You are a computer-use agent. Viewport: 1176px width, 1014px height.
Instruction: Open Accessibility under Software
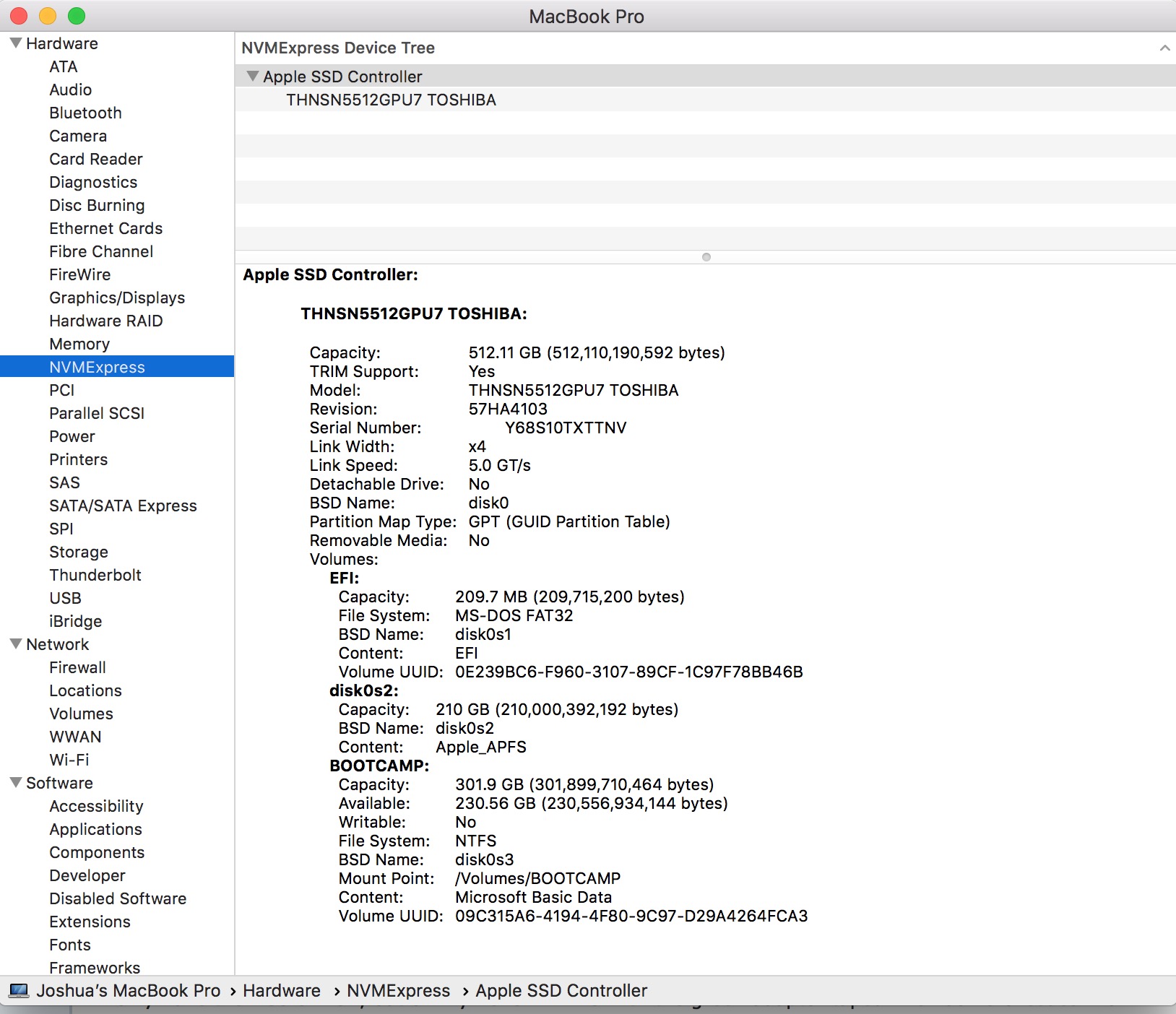[x=97, y=806]
